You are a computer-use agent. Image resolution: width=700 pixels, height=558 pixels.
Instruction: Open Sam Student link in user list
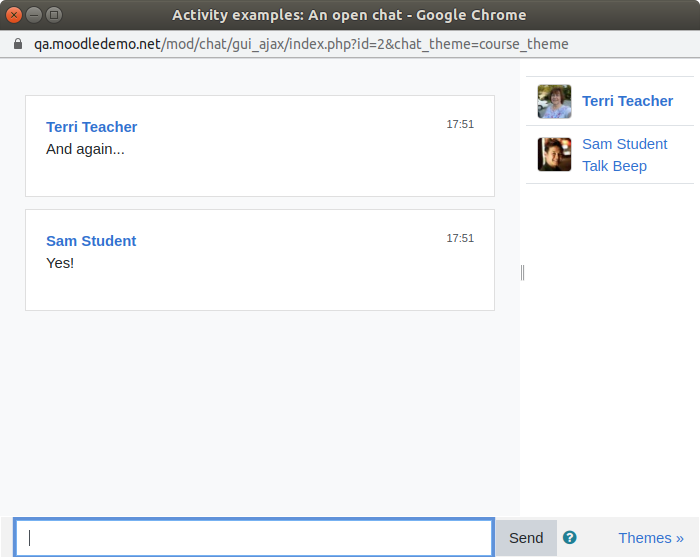(x=625, y=144)
